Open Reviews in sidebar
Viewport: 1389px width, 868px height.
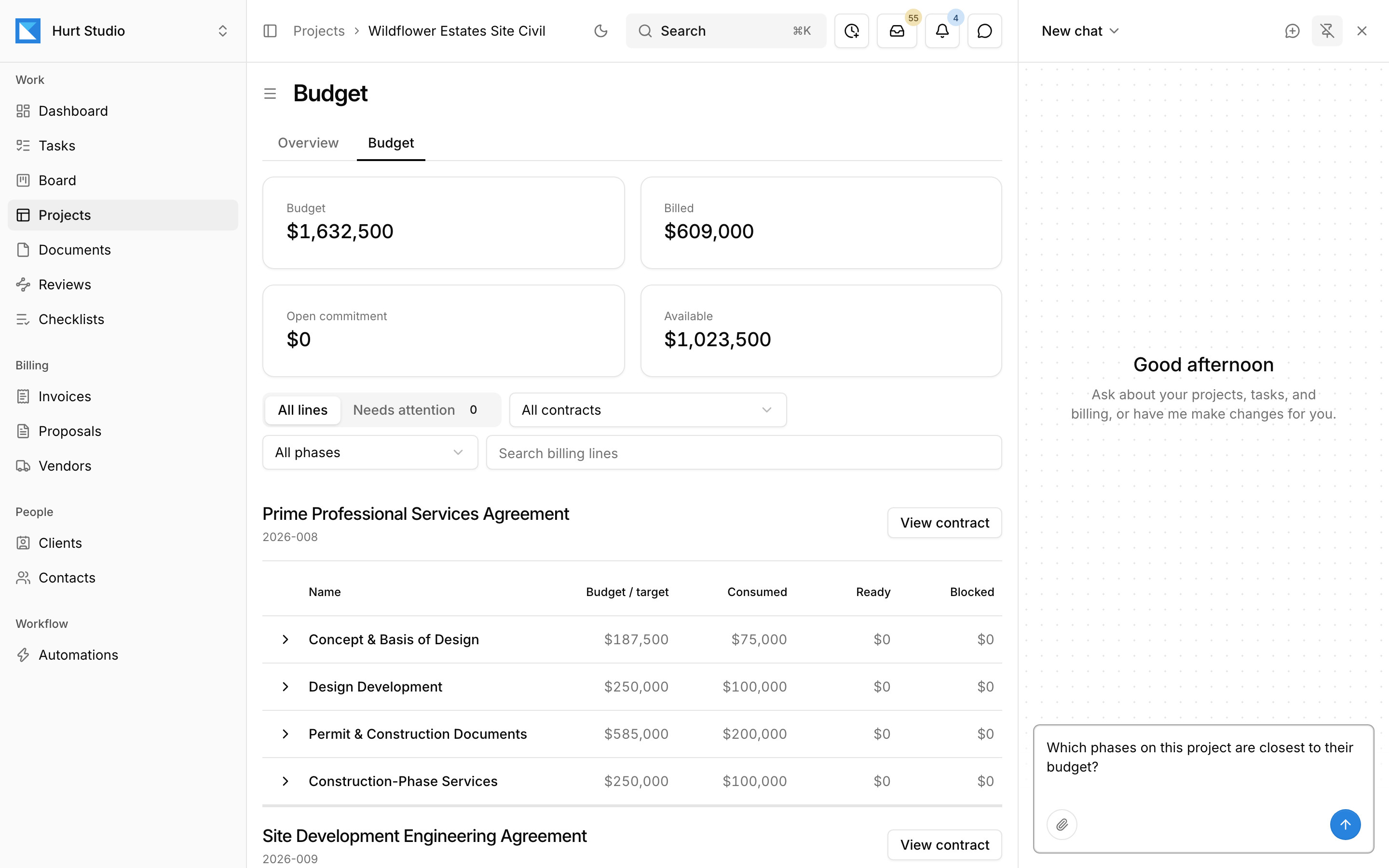coord(123,285)
